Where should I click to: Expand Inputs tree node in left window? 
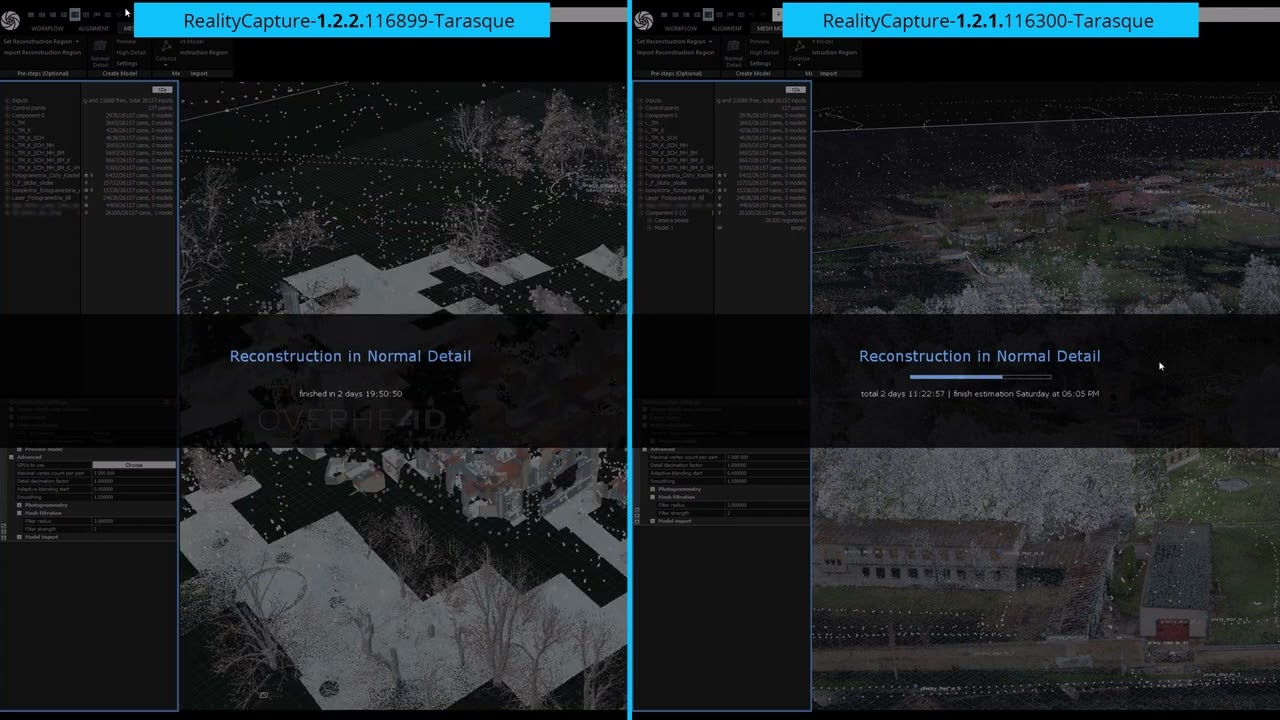pyautogui.click(x=7, y=101)
